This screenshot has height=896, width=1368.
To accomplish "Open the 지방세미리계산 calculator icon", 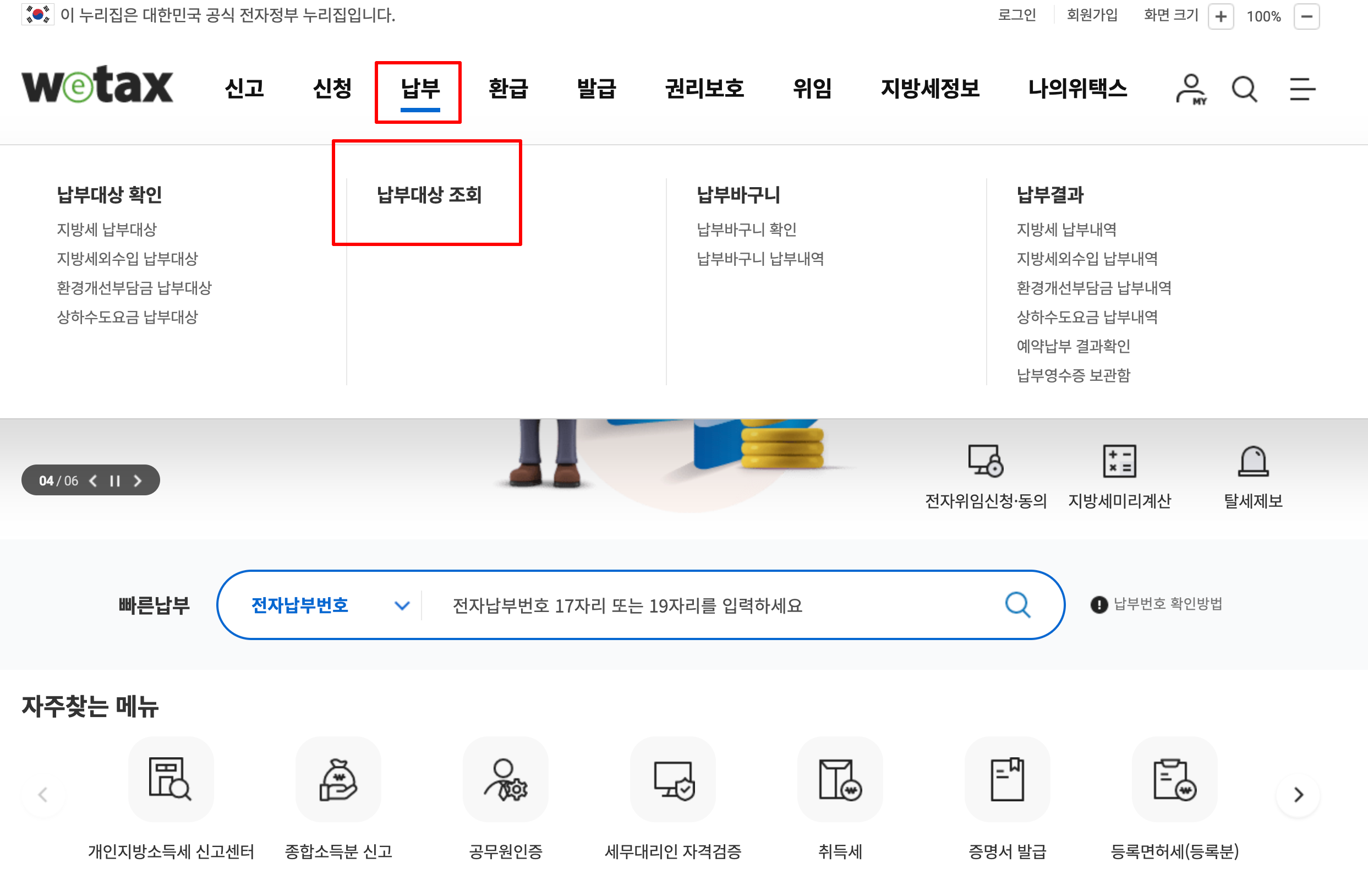I will (1119, 461).
